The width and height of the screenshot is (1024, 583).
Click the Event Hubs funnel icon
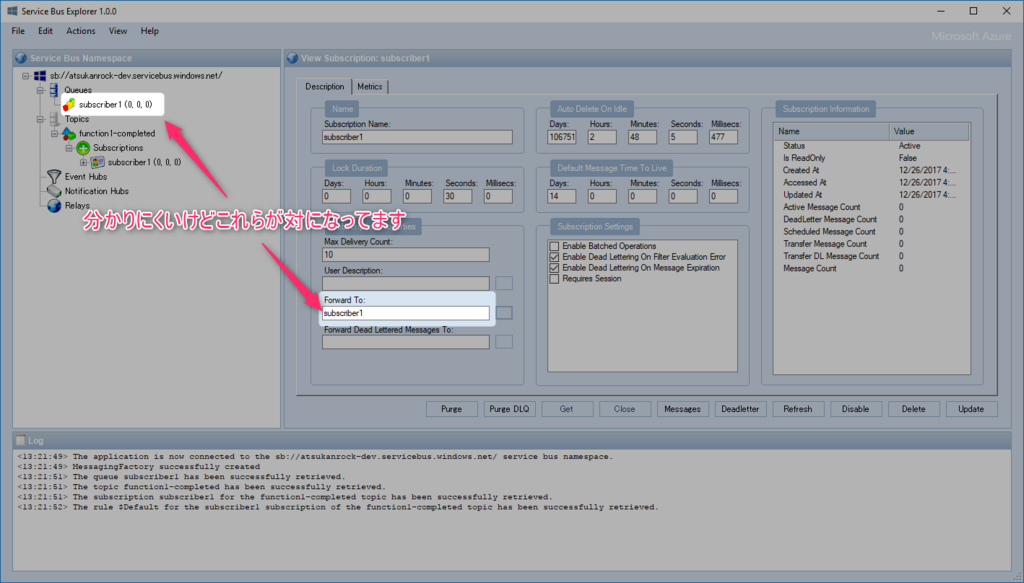tap(54, 177)
